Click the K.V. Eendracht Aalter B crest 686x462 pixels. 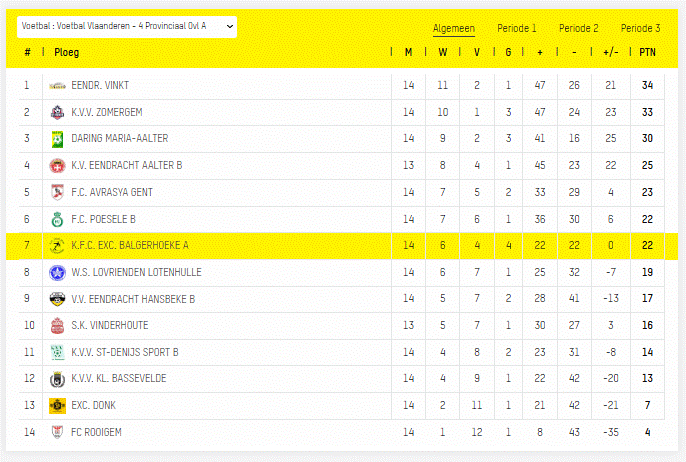click(x=57, y=166)
